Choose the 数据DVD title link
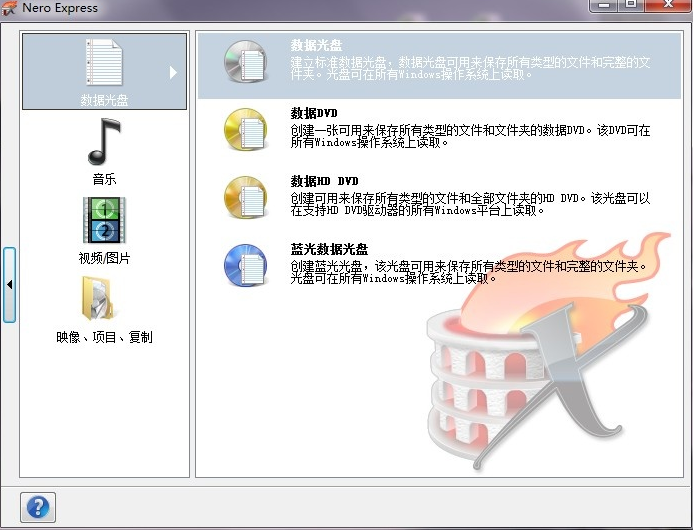Viewport: 693px width, 530px height. coord(315,114)
